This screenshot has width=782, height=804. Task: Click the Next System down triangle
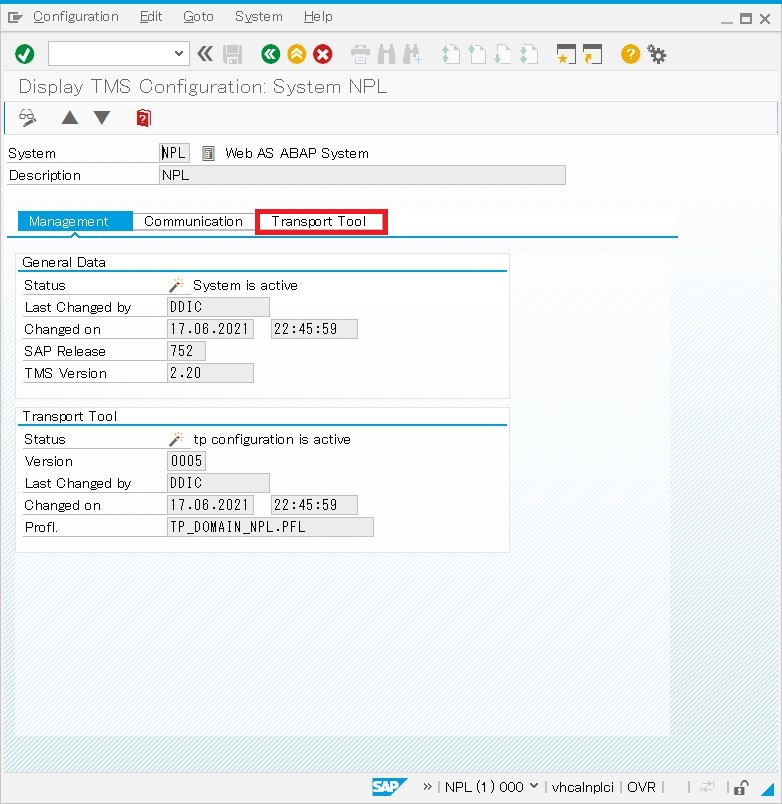(102, 117)
